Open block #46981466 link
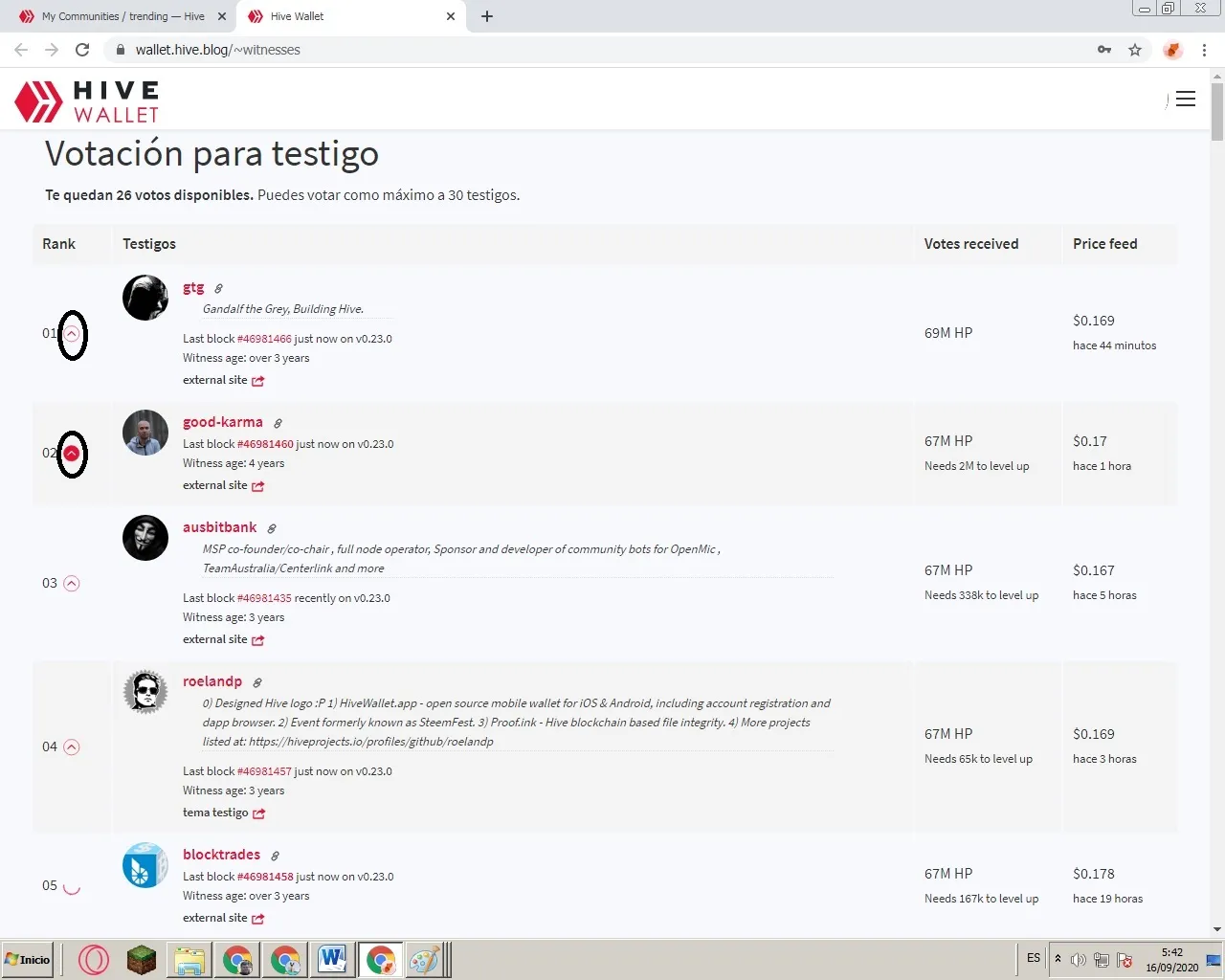 264,339
